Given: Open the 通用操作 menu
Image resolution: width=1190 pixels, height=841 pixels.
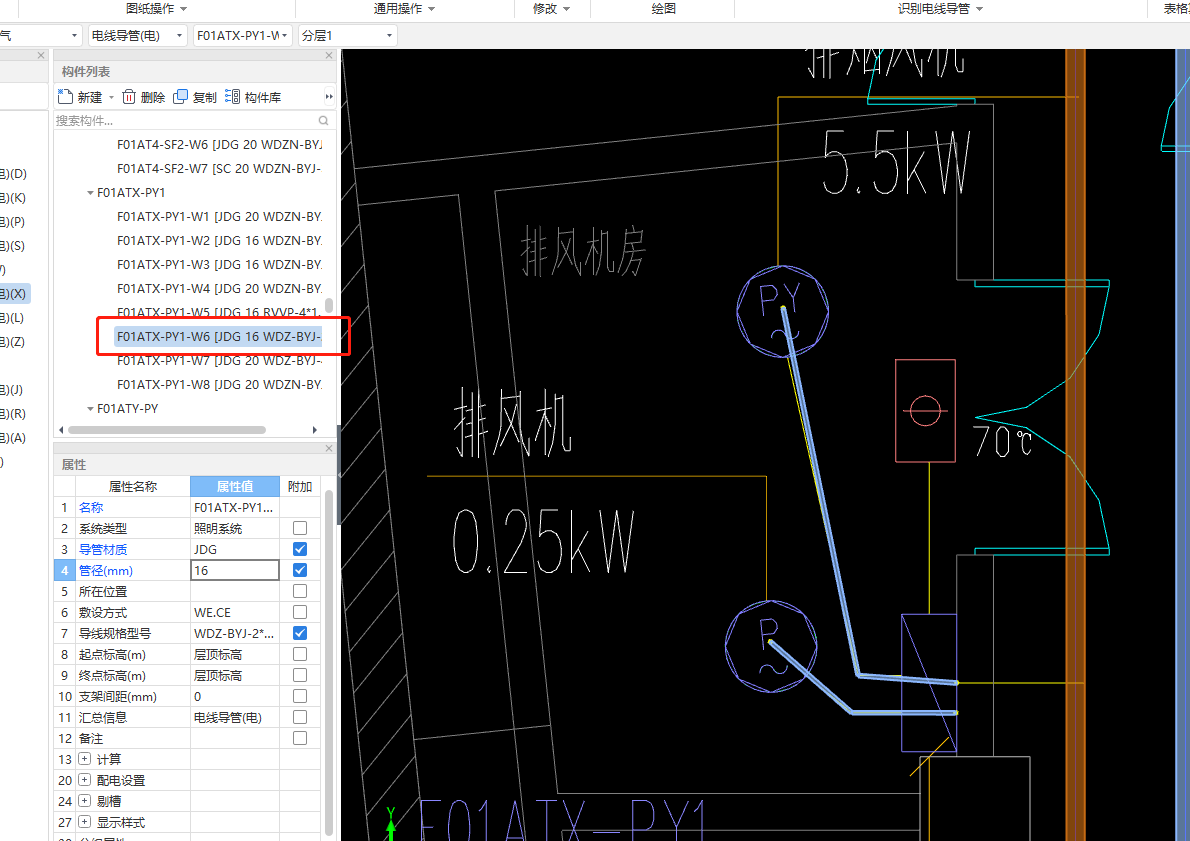Looking at the screenshot, I should [x=404, y=8].
